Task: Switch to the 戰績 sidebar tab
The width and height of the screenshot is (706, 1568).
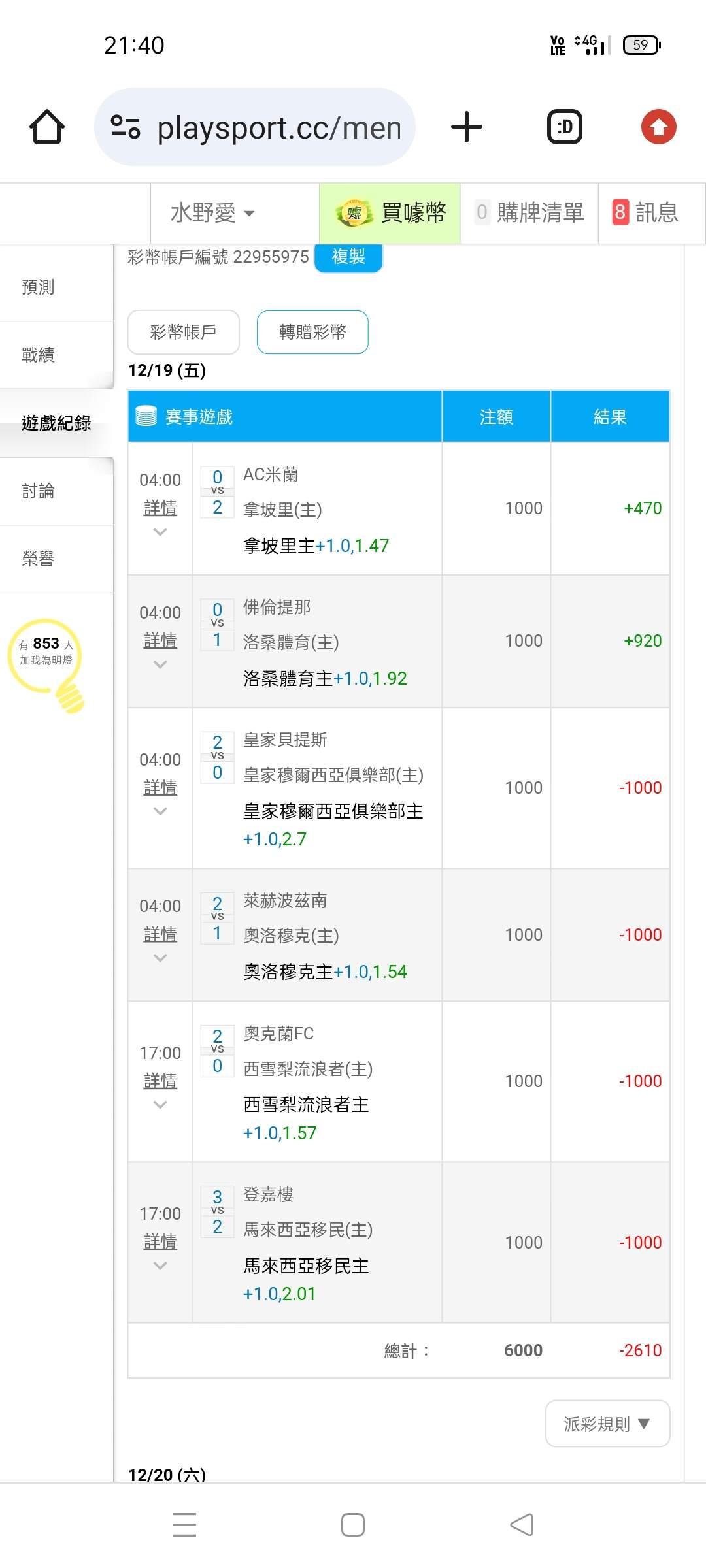Action: click(x=38, y=355)
